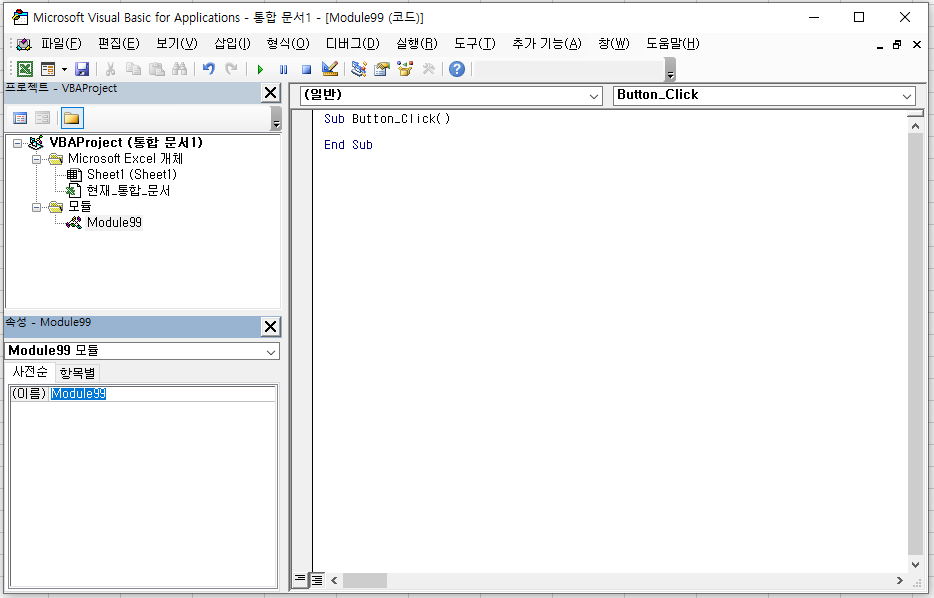Open the Module99 모듈 object dropdown
The image size is (934, 598).
pyautogui.click(x=271, y=351)
